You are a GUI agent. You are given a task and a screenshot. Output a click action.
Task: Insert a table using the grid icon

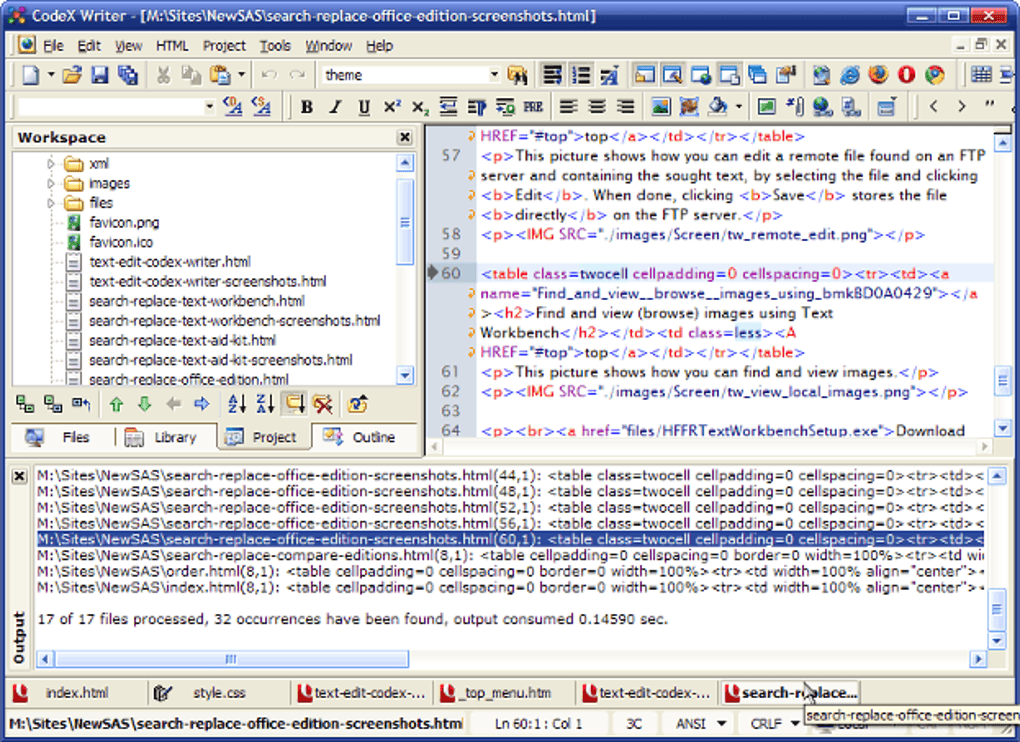pyautogui.click(x=981, y=75)
